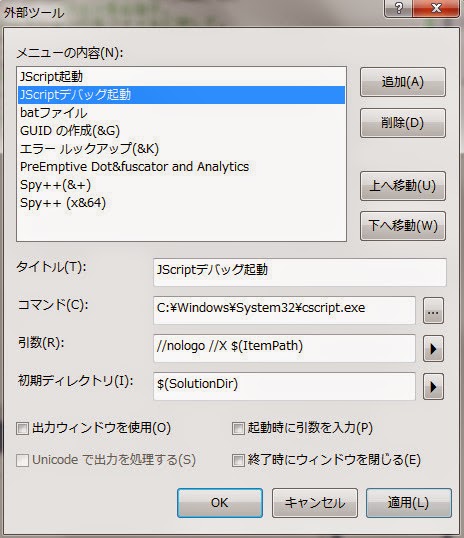Select エラー ルックアップ(&K) list entry
The image size is (464, 538).
pyautogui.click(x=181, y=149)
